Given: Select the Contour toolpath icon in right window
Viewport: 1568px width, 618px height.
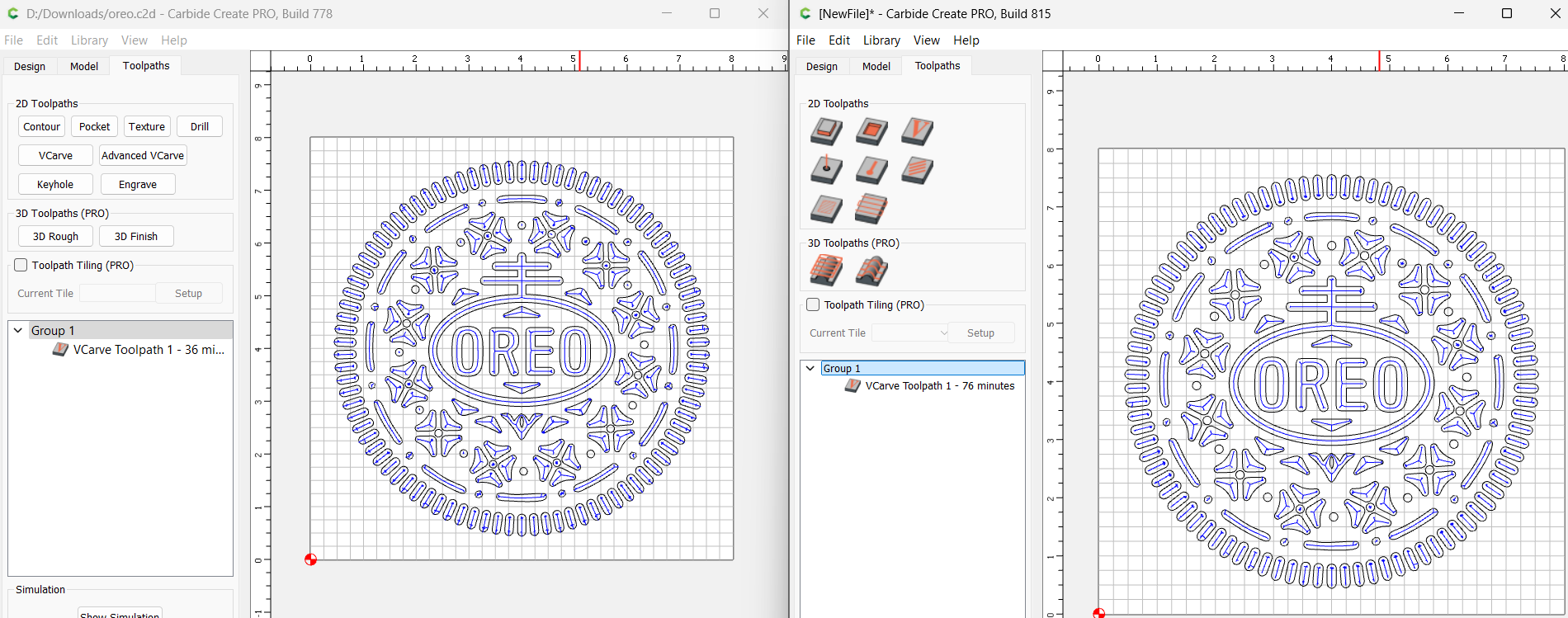Looking at the screenshot, I should coord(826,131).
